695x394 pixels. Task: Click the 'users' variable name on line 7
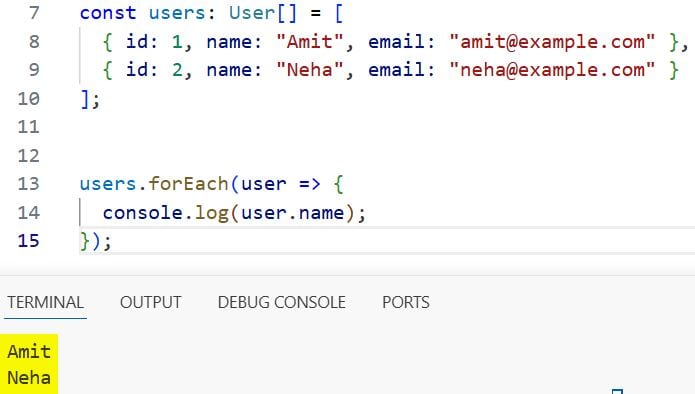[x=177, y=13]
